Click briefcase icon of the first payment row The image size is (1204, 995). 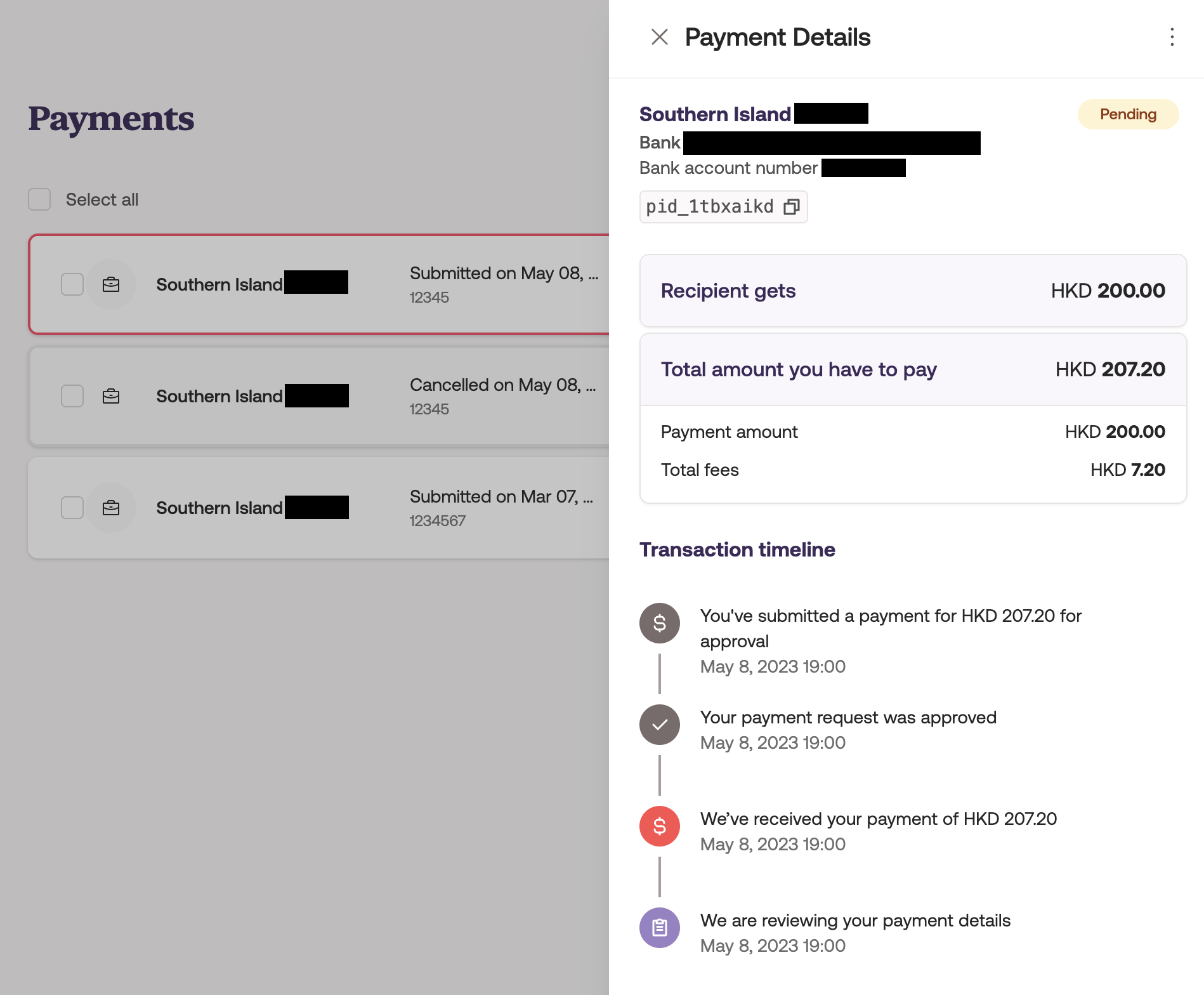click(x=111, y=284)
